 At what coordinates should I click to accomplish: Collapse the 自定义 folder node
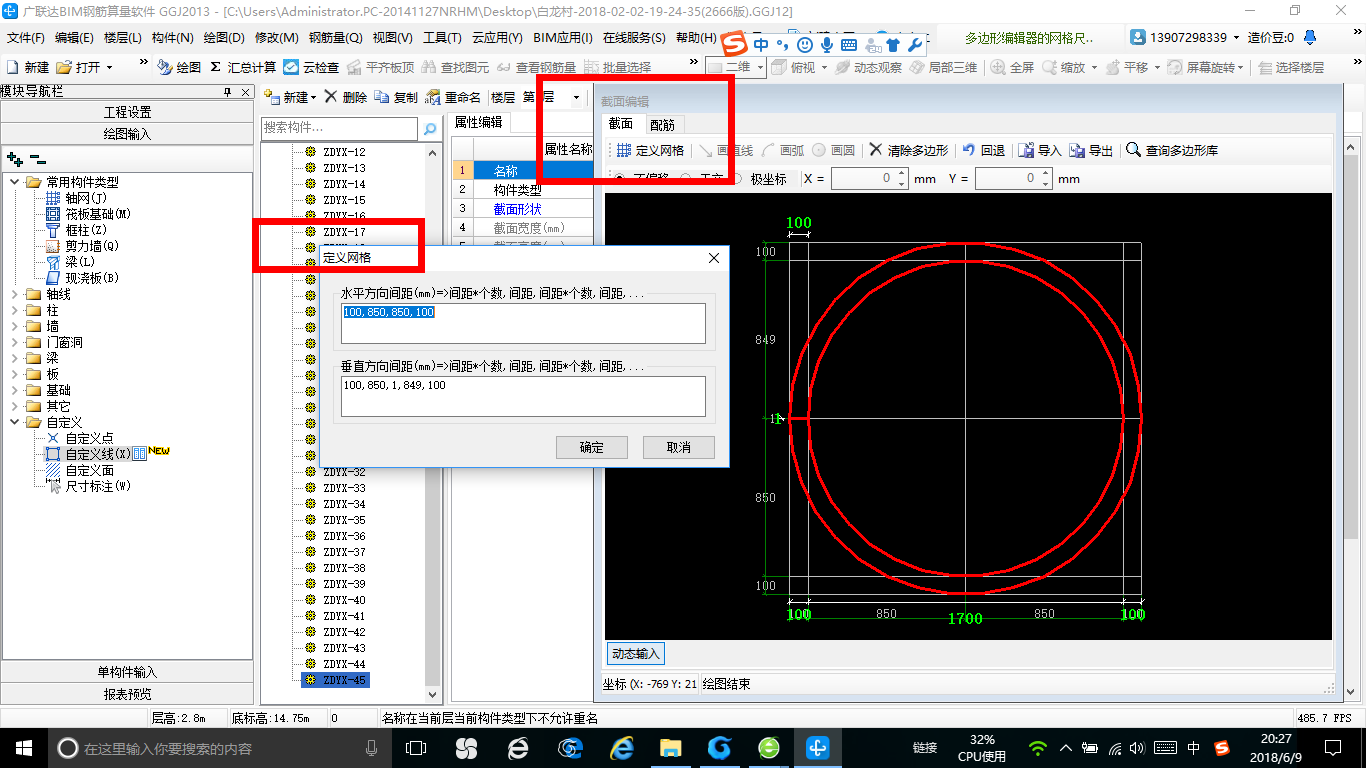pyautogui.click(x=15, y=422)
